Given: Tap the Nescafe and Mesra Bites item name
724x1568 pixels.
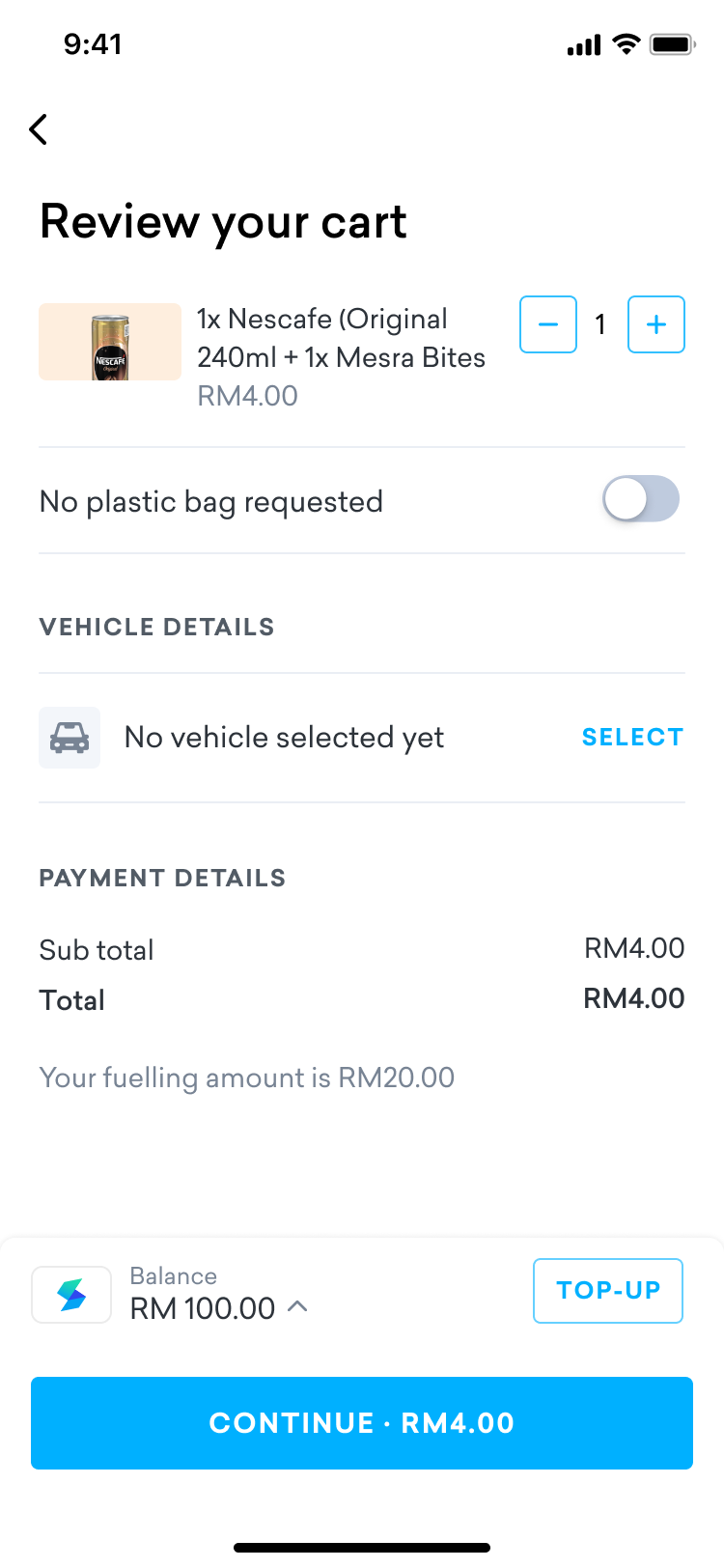Looking at the screenshot, I should point(341,338).
